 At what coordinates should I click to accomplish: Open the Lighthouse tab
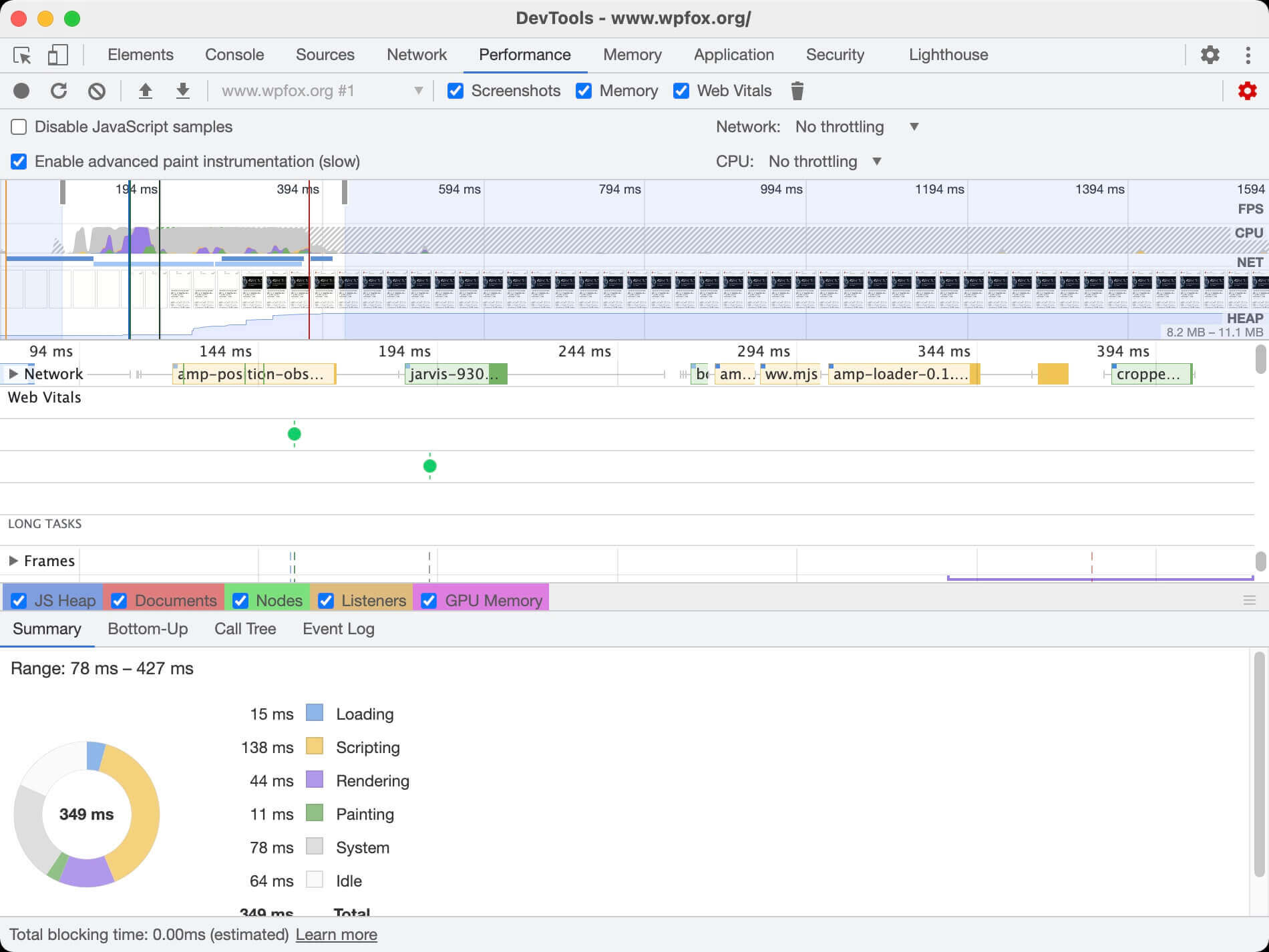click(x=948, y=55)
